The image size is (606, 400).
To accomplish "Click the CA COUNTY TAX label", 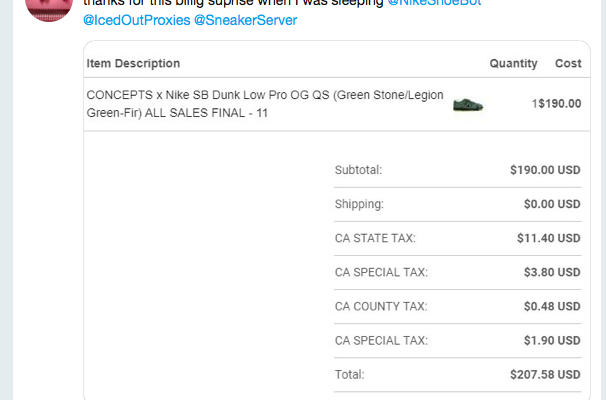I will (x=381, y=306).
